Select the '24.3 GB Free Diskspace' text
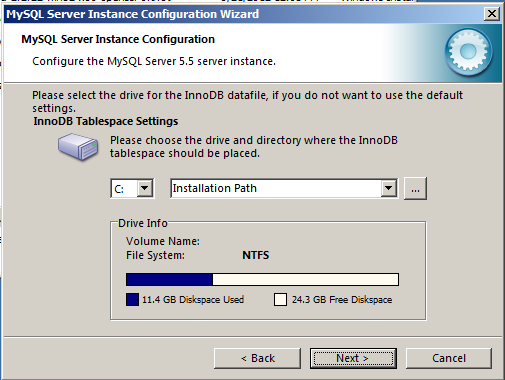 point(342,300)
